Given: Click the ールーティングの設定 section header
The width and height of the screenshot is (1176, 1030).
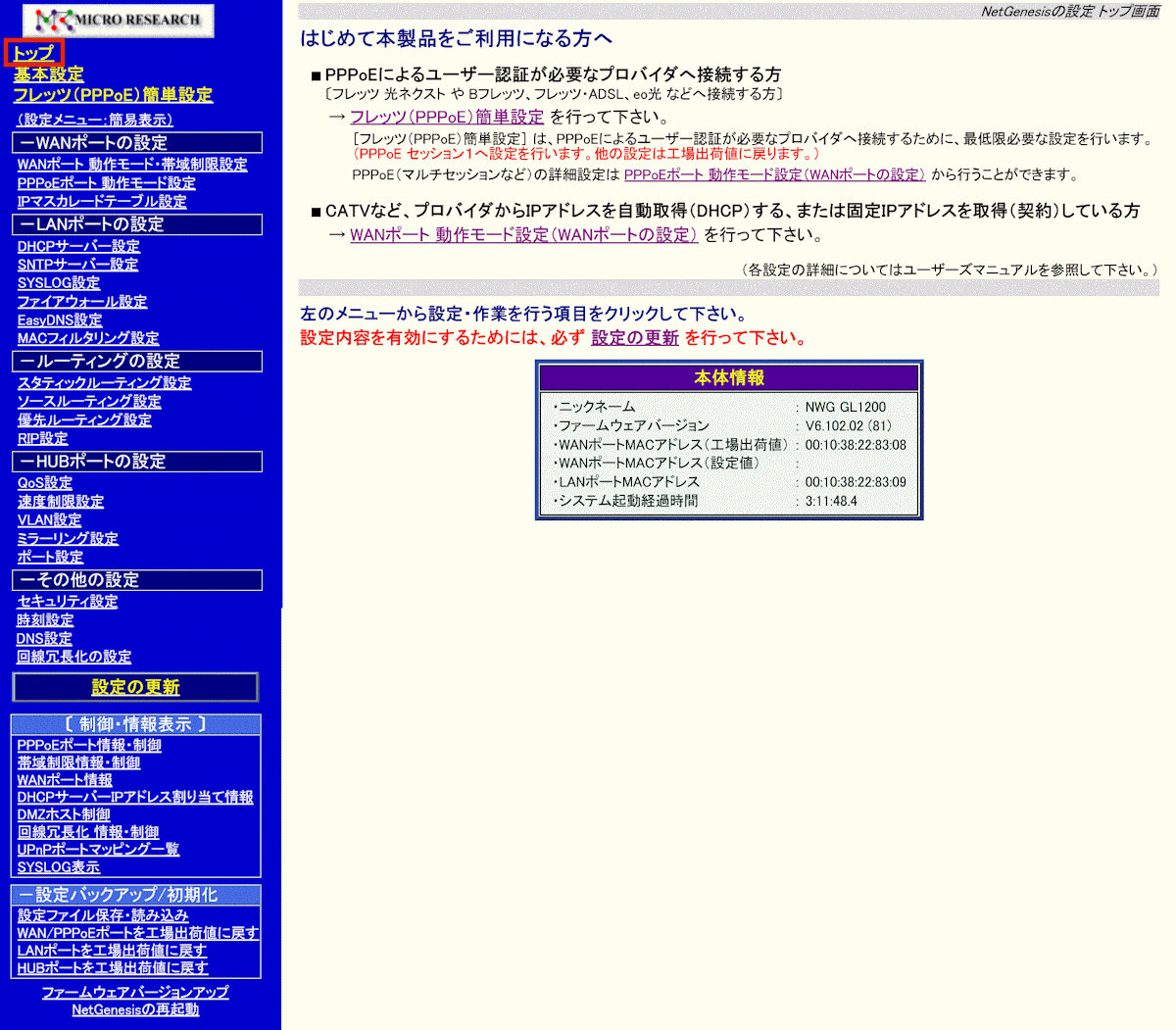Looking at the screenshot, I should click(x=137, y=362).
